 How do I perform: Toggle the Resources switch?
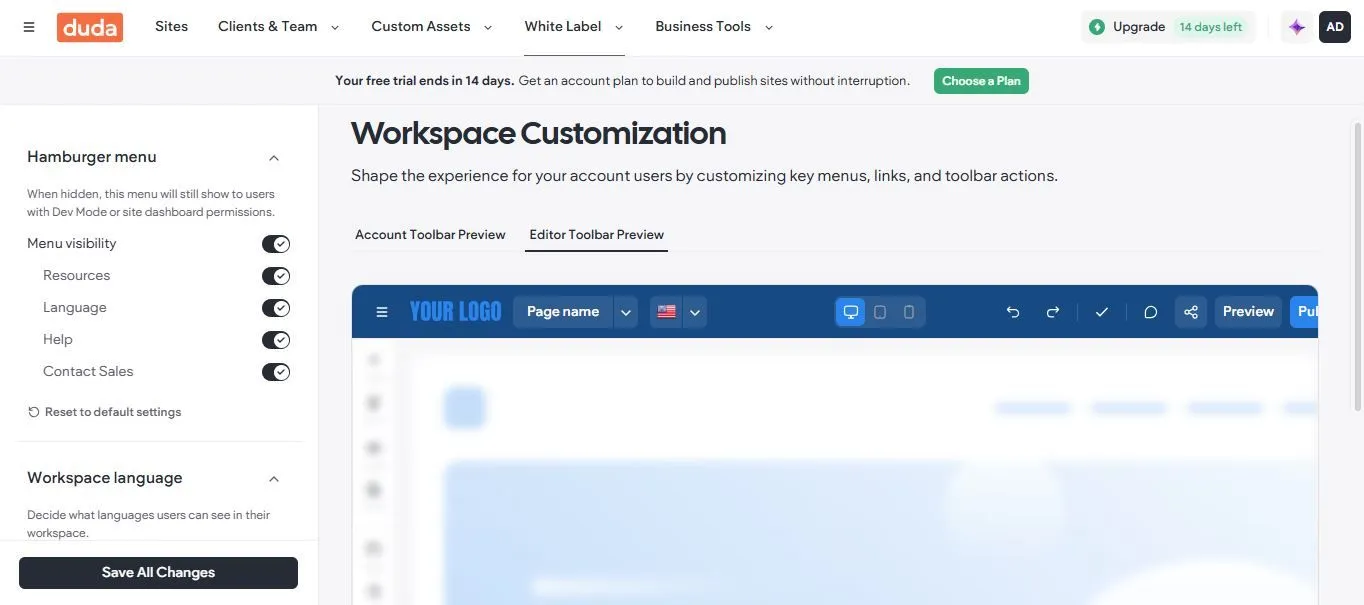[x=276, y=276]
